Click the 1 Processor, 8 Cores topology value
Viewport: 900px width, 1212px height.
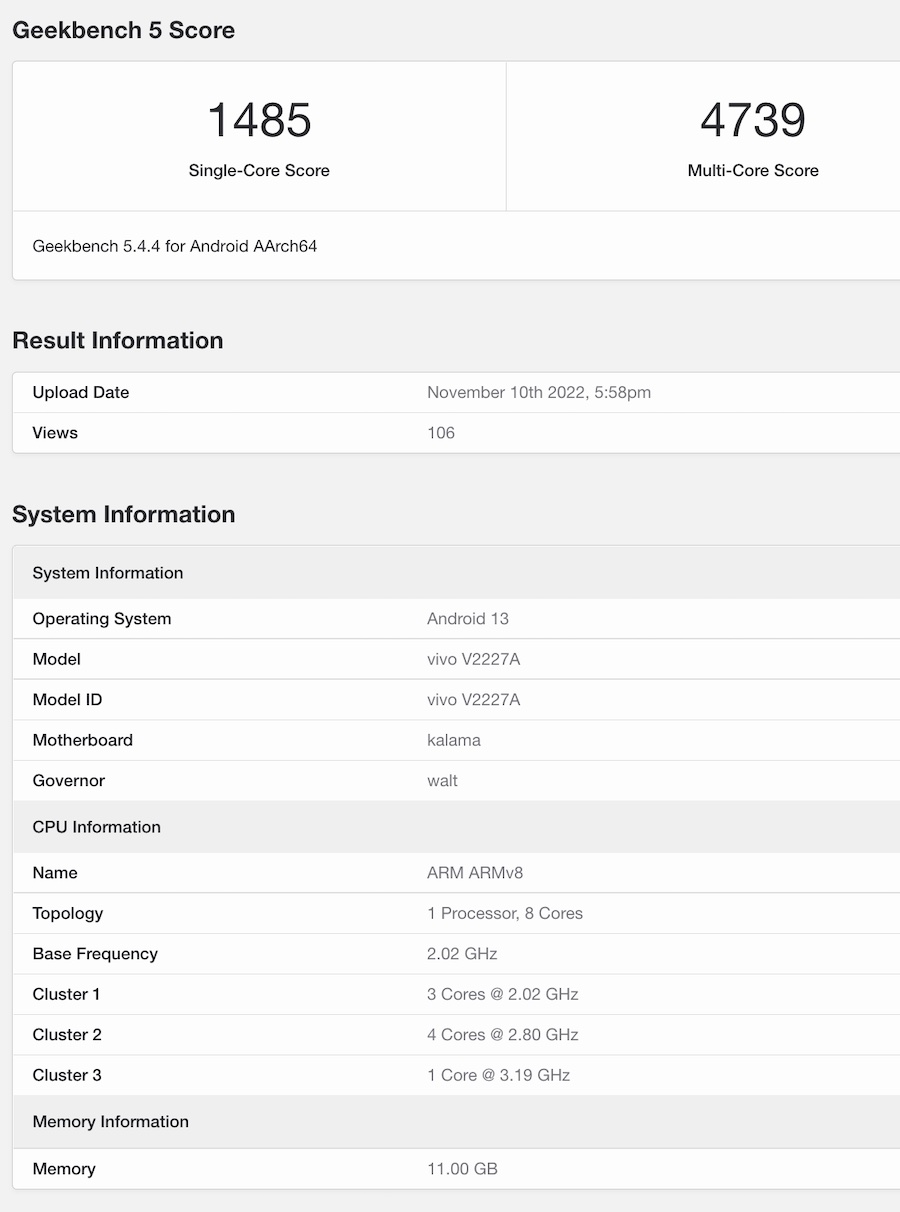tap(504, 914)
